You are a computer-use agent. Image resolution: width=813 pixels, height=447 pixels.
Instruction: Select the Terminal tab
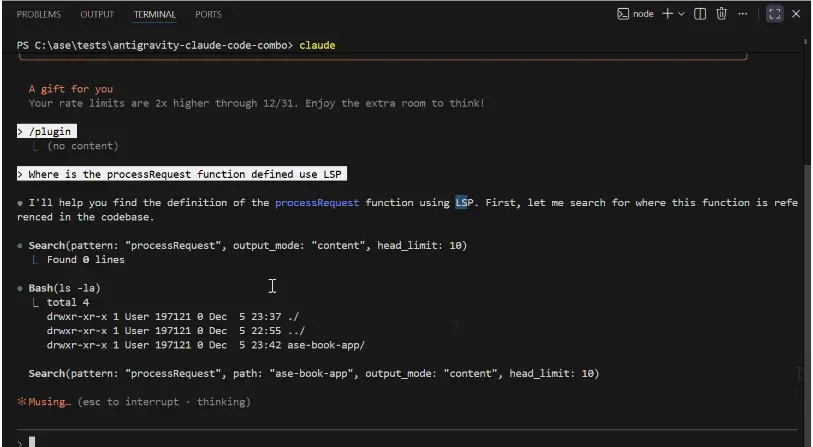click(154, 15)
